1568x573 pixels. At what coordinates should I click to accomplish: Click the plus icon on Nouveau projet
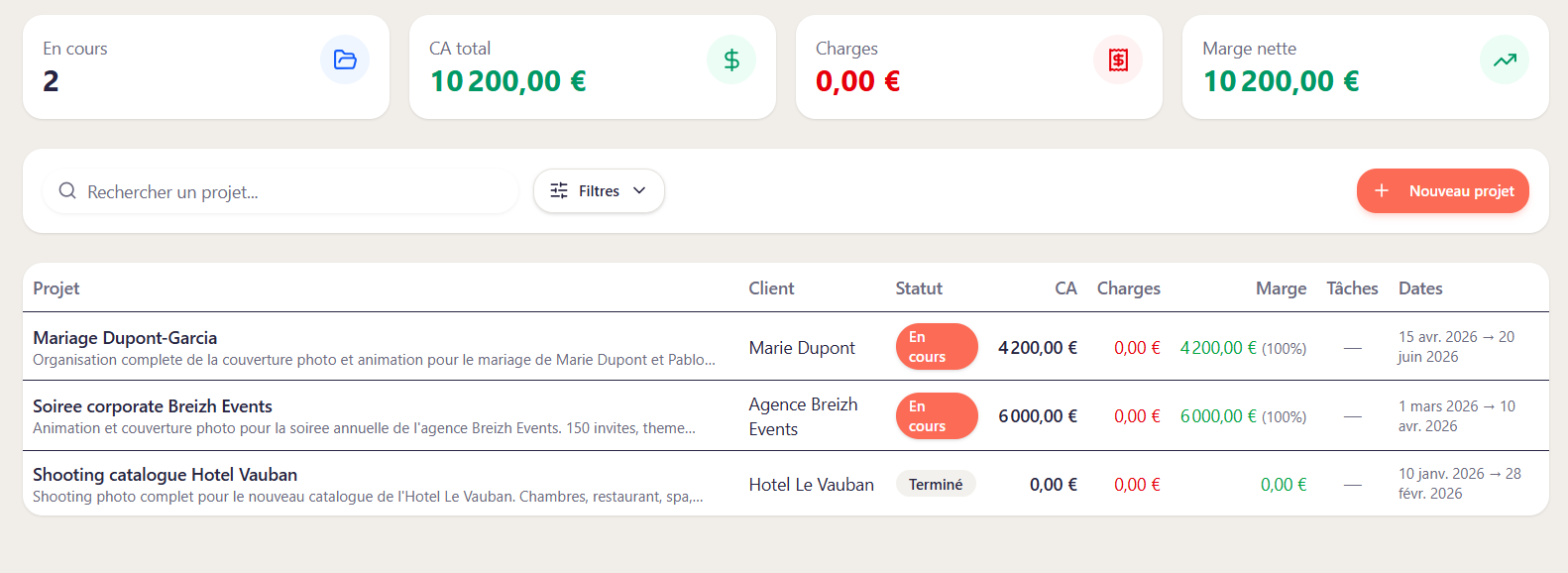(1381, 190)
